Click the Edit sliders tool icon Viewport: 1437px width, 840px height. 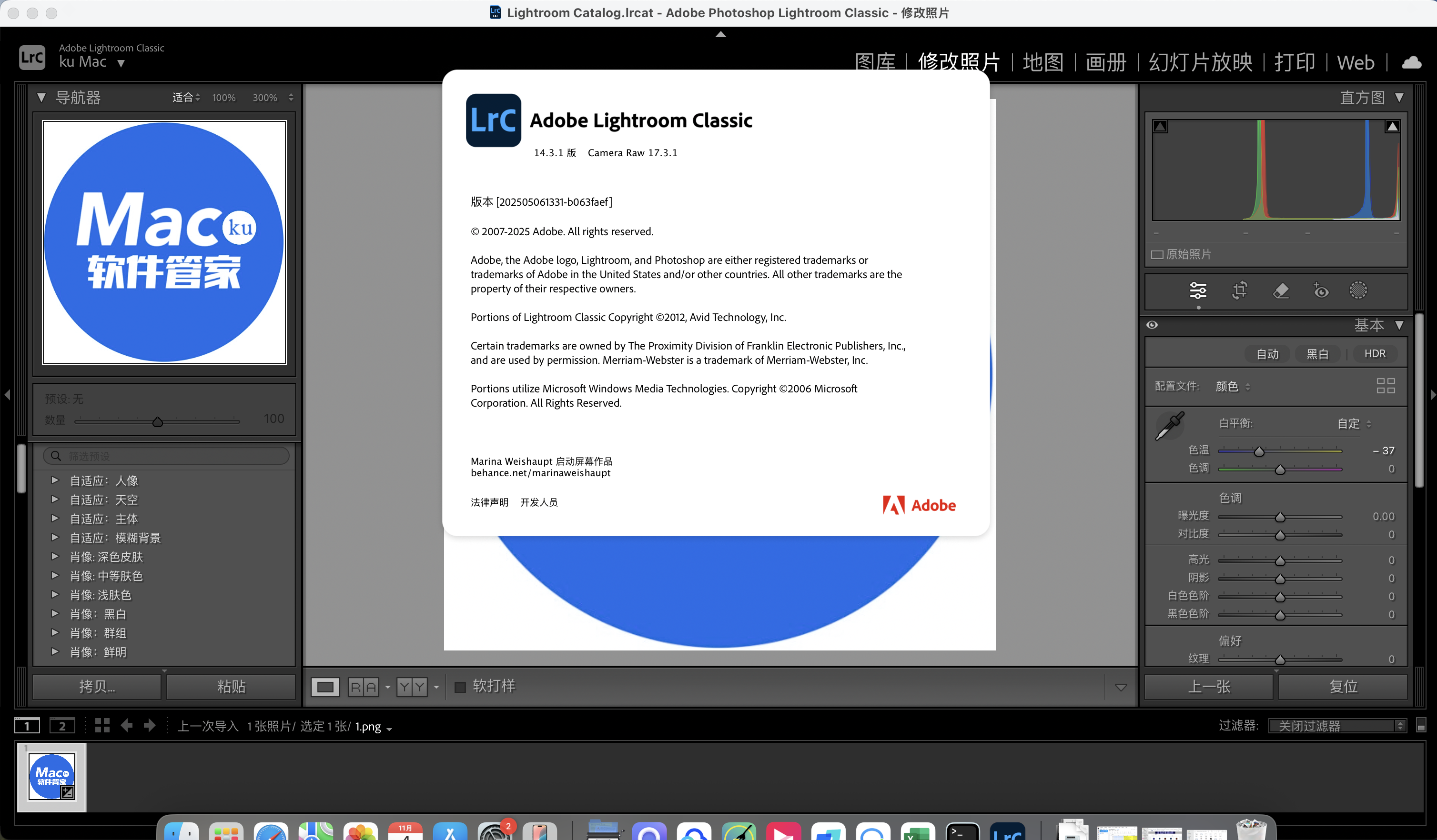coord(1198,290)
